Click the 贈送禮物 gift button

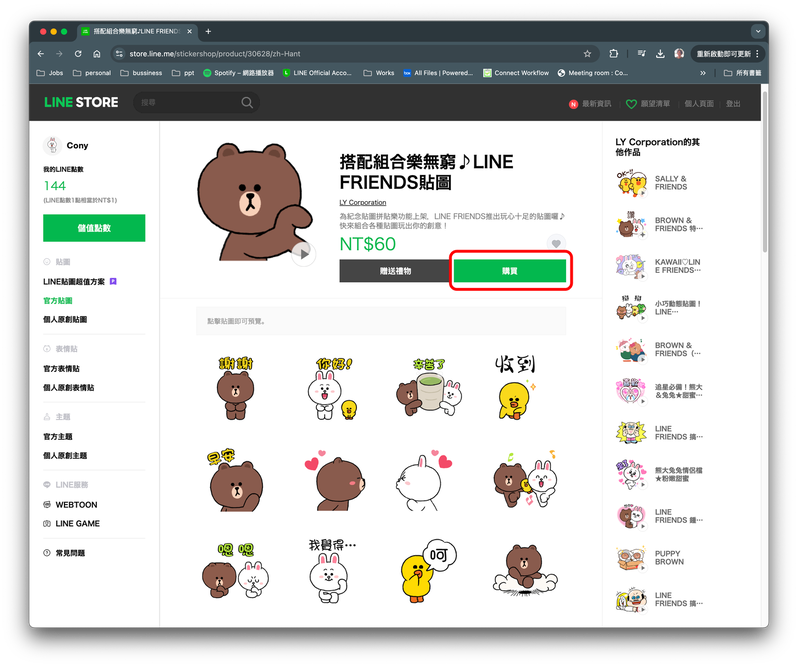pos(395,271)
